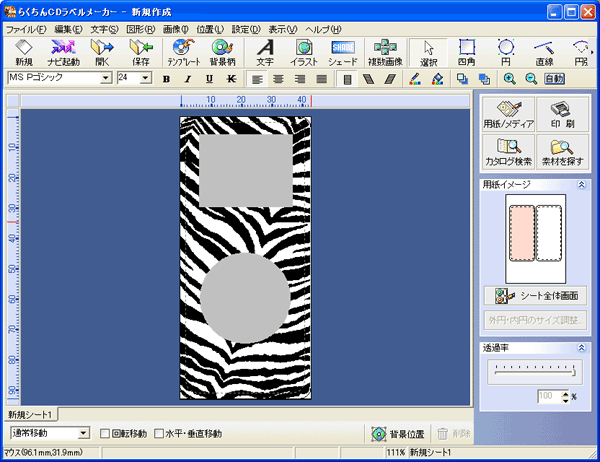Open カタログ検索 catalog search

pos(509,152)
